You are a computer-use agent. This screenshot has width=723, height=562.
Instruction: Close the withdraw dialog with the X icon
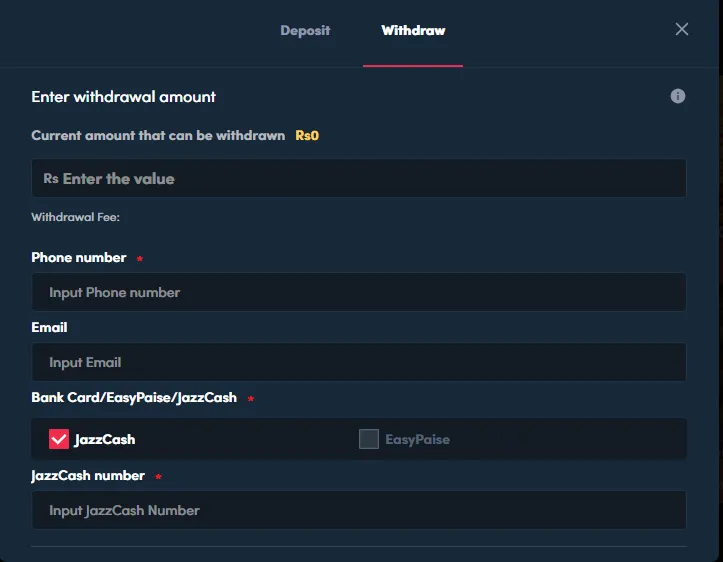(x=682, y=30)
